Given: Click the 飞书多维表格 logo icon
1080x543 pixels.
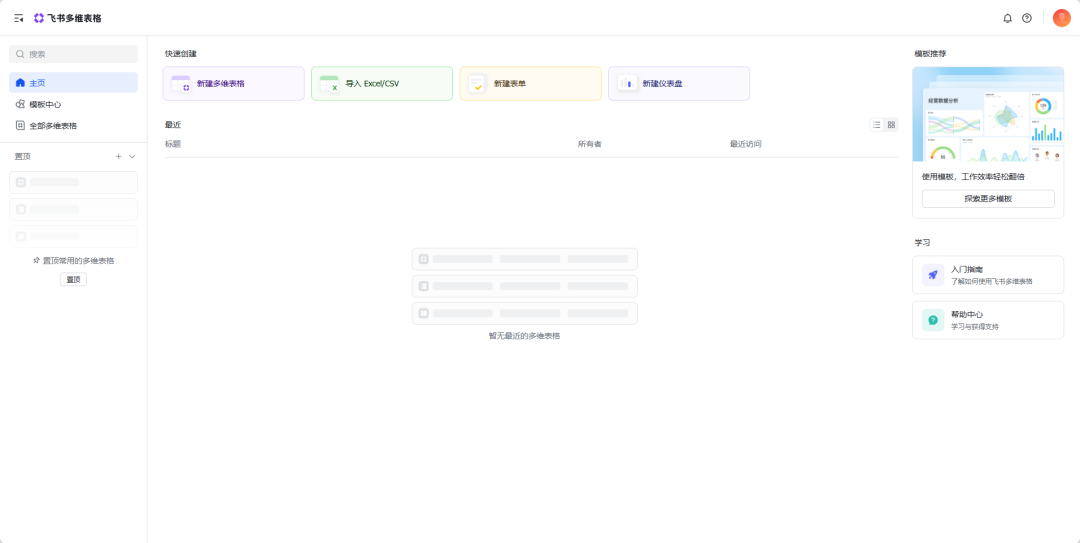Looking at the screenshot, I should click(39, 18).
